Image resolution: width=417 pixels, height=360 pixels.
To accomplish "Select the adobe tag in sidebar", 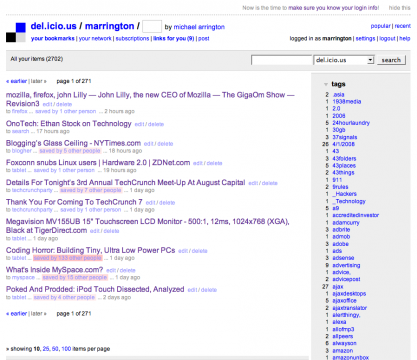I will [340, 244].
